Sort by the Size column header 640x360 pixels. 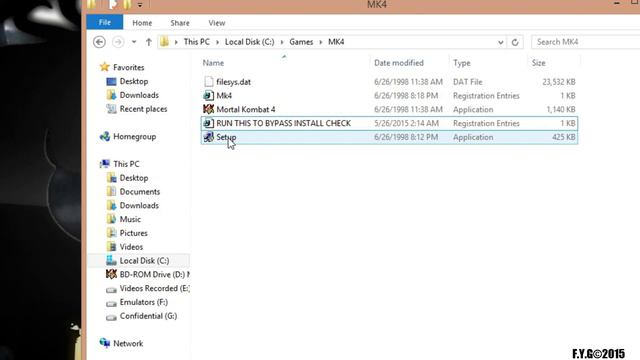538,63
